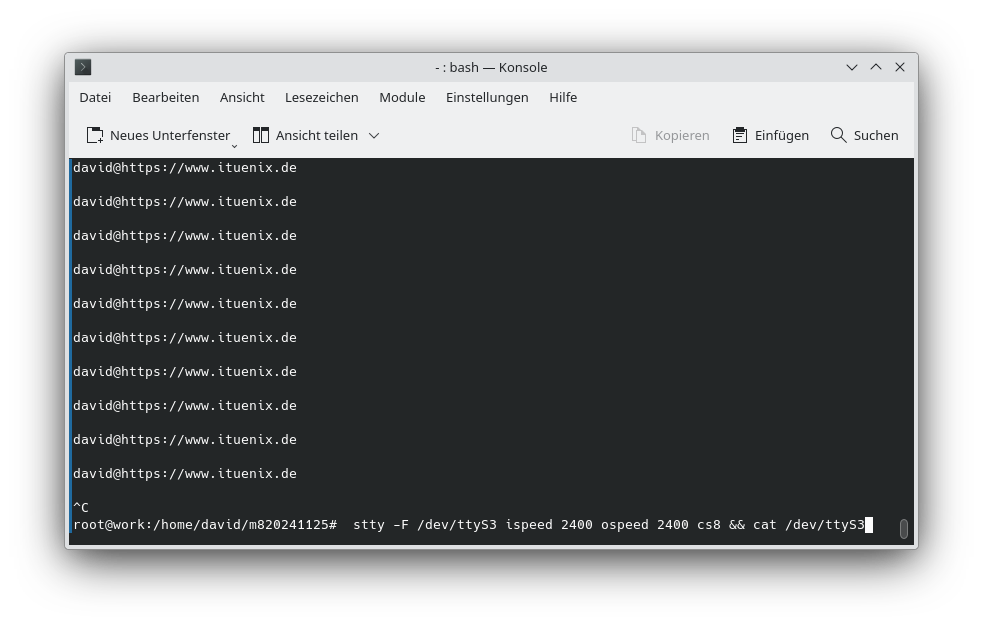Open the Module menu
Screen dimensions: 983x626
pyautogui.click(x=402, y=97)
